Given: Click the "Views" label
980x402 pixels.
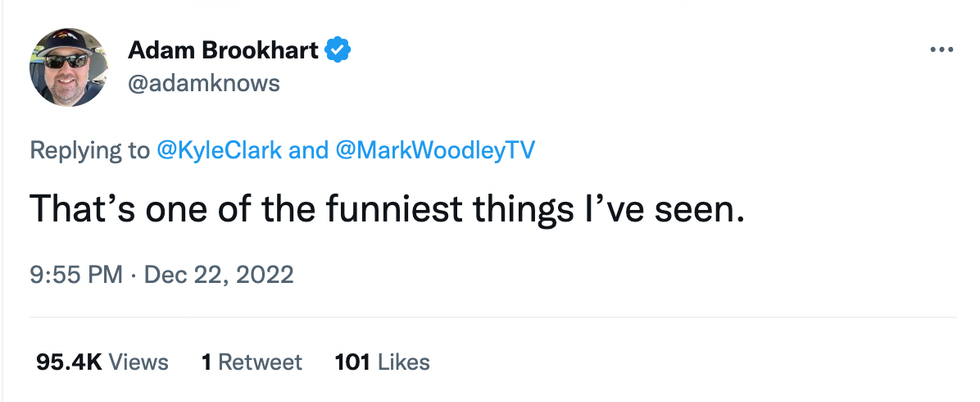Looking at the screenshot, I should (x=138, y=362).
